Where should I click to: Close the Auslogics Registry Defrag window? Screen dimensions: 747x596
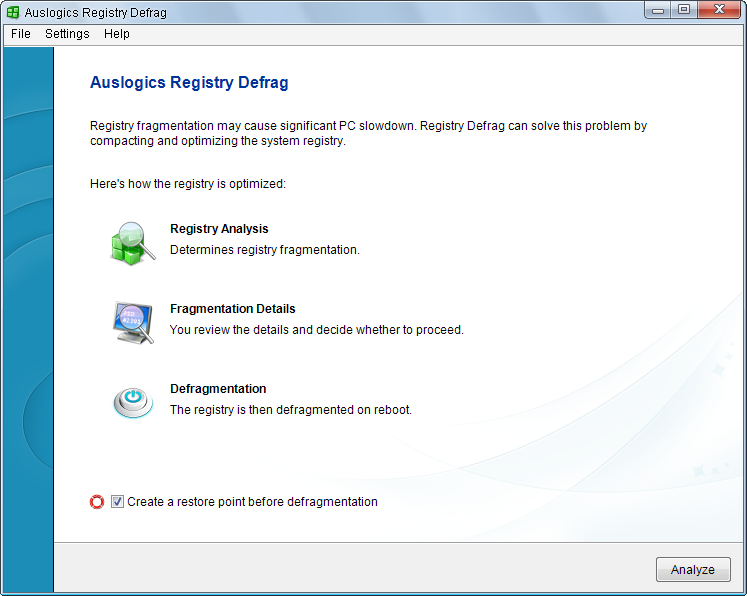click(720, 10)
